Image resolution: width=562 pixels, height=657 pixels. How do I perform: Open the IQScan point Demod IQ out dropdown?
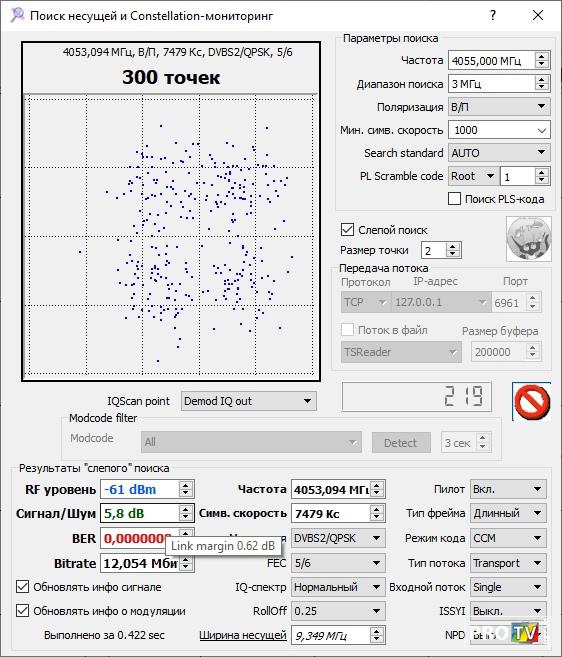coord(249,401)
